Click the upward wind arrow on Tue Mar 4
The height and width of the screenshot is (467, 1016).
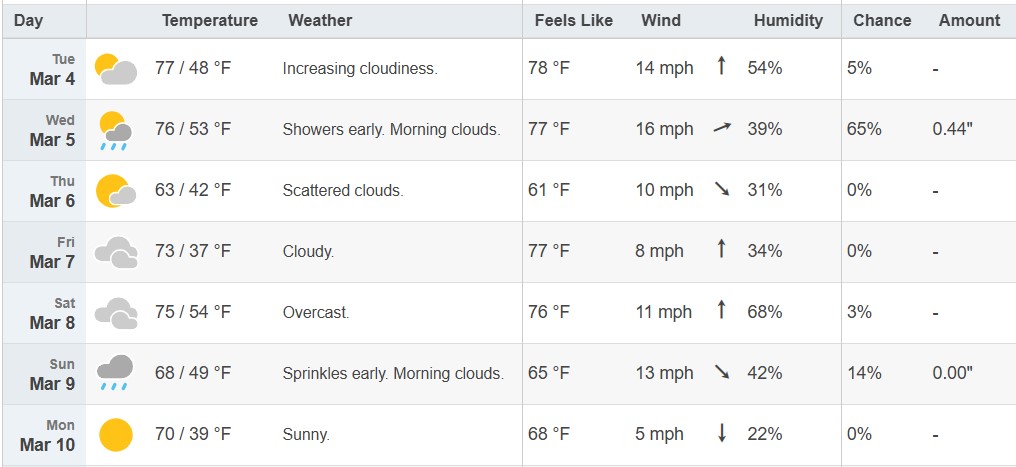point(721,65)
